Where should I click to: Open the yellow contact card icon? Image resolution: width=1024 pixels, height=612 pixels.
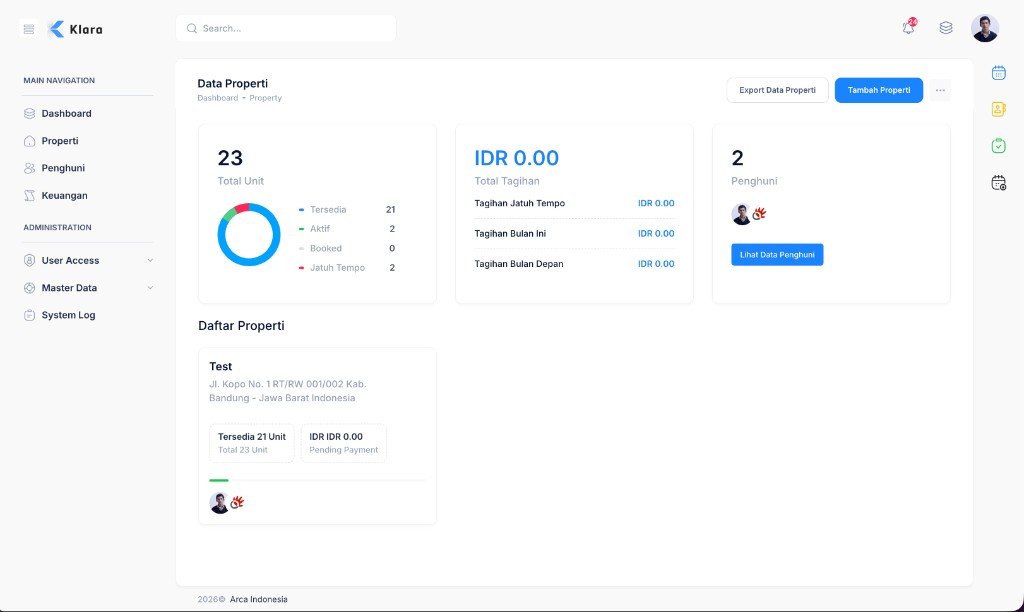coord(999,109)
